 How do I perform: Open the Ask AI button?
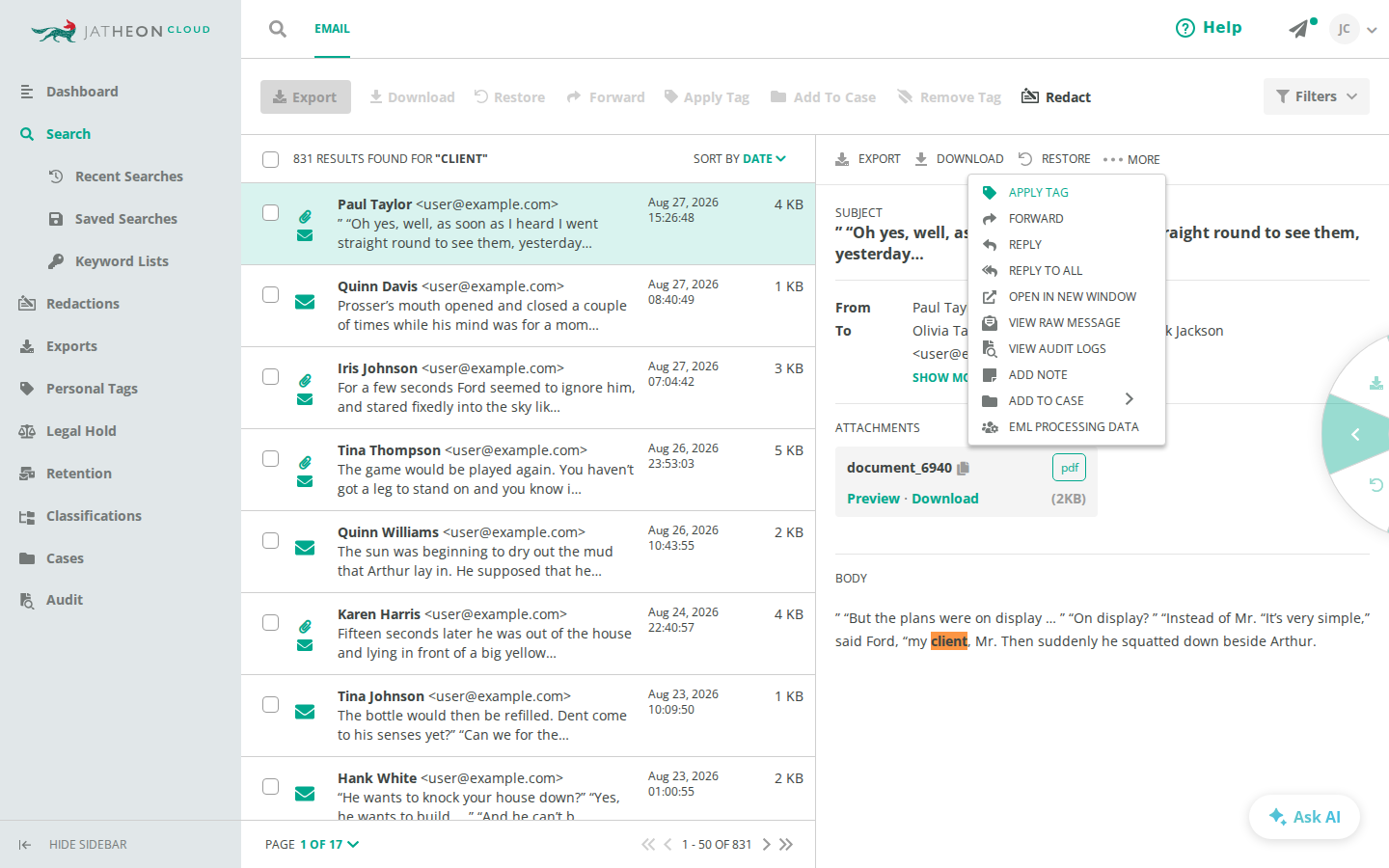point(1304,817)
